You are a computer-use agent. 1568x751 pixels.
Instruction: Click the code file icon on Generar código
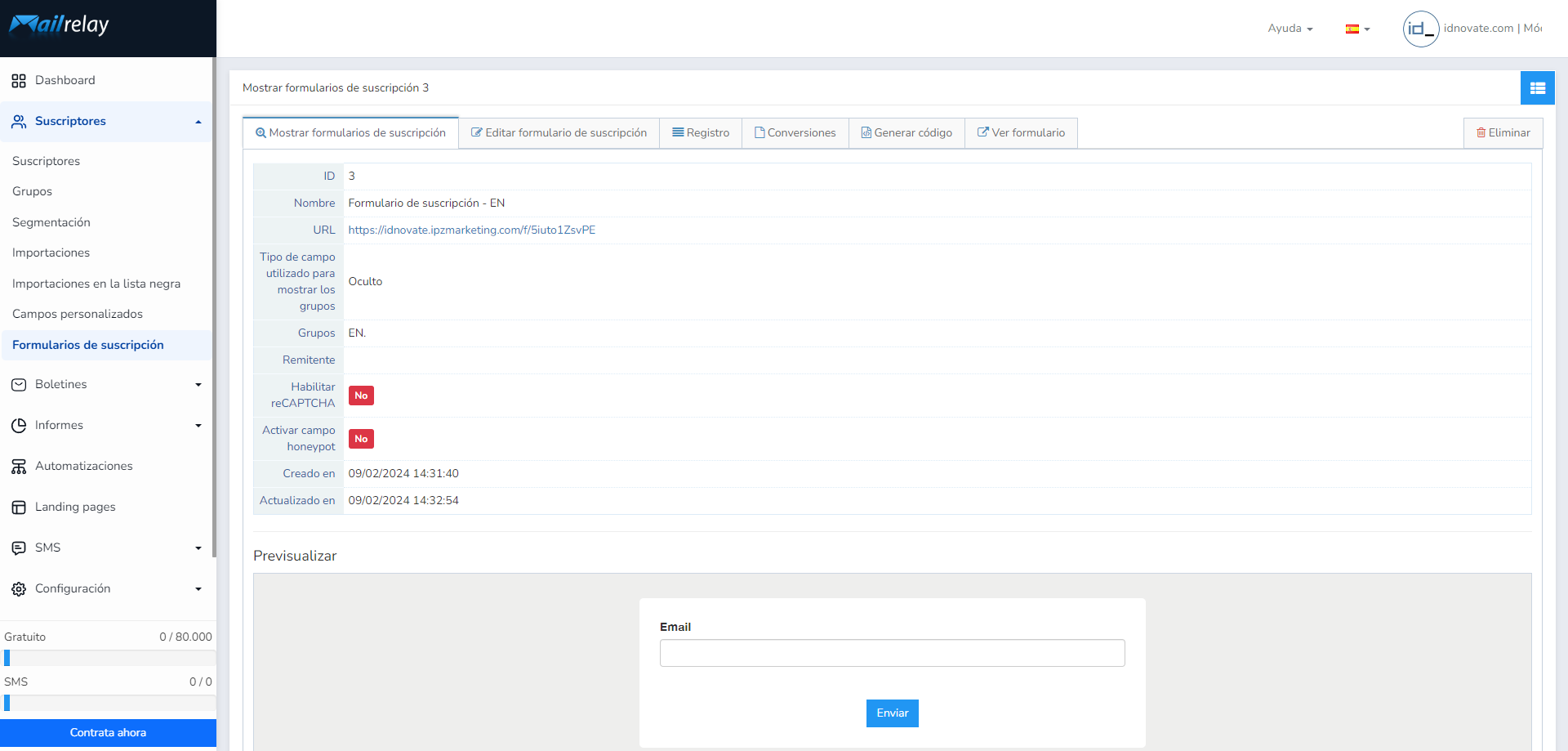[866, 133]
